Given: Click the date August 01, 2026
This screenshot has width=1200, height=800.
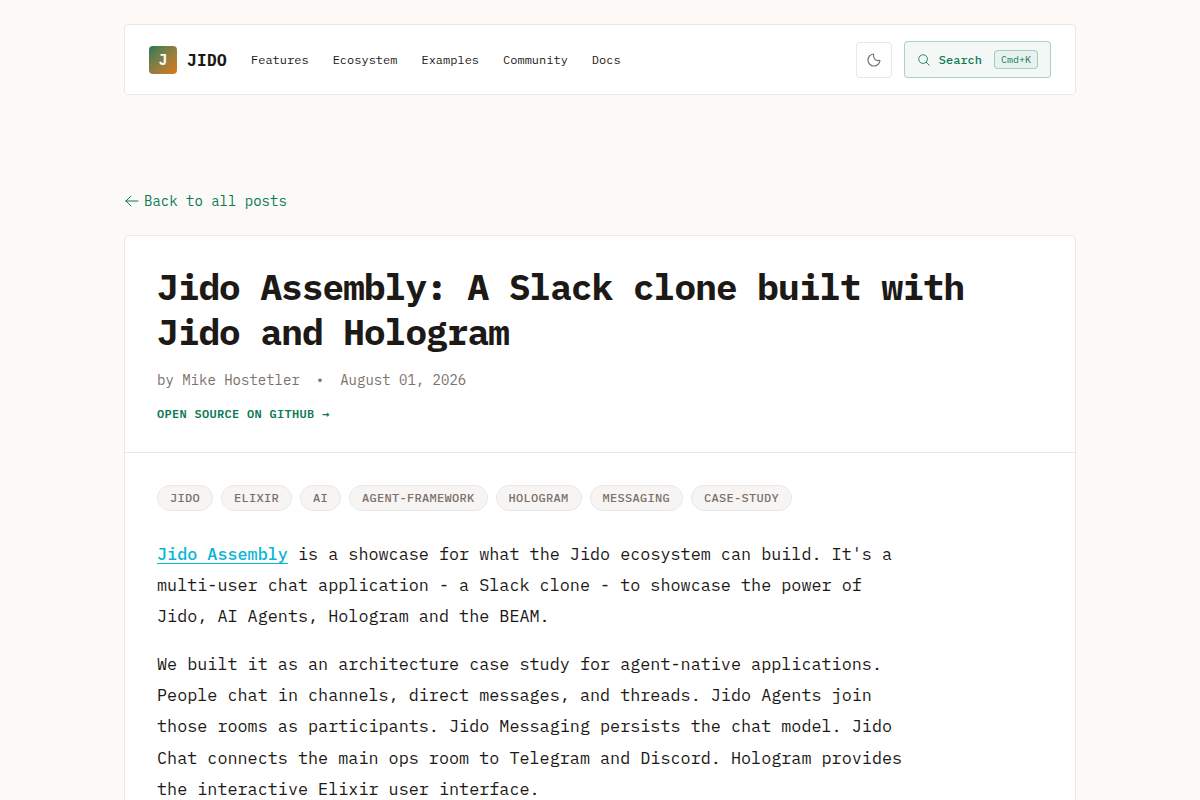Looking at the screenshot, I should [x=403, y=380].
